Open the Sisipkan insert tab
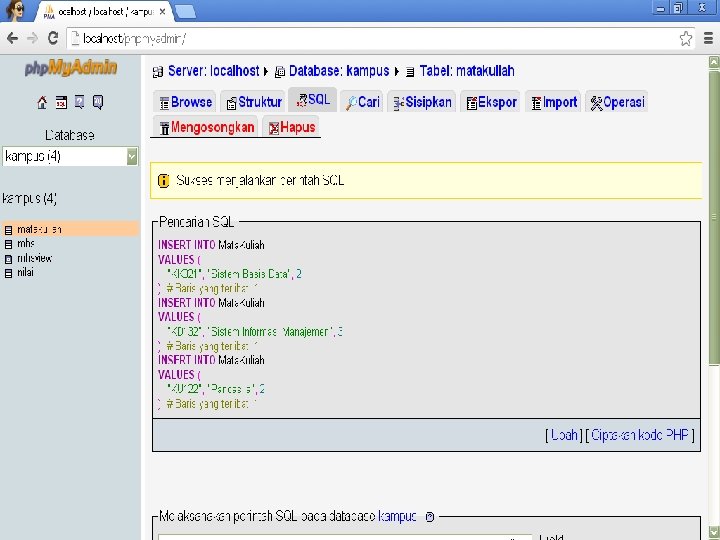The image size is (720, 540). coord(422,102)
